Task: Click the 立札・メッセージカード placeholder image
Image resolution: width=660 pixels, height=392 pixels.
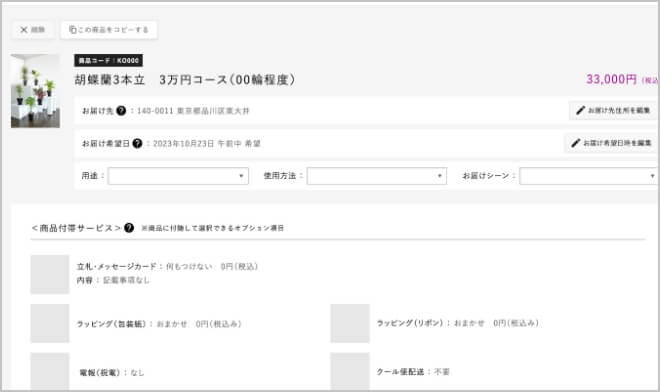Action: (50, 274)
